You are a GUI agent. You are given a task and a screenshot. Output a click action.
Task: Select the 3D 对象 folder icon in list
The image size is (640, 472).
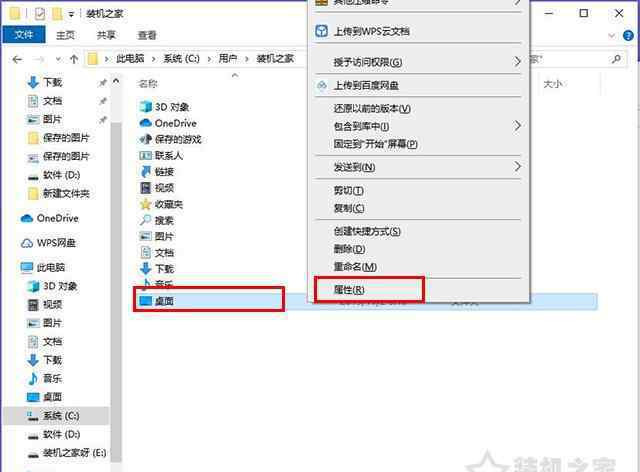pos(146,107)
